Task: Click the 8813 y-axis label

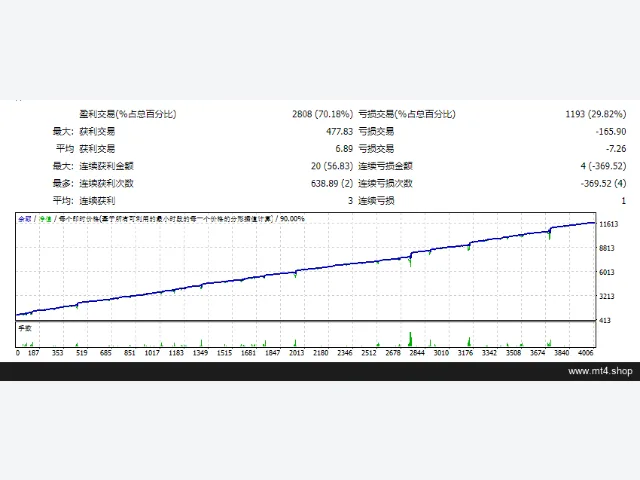Action: [607, 248]
